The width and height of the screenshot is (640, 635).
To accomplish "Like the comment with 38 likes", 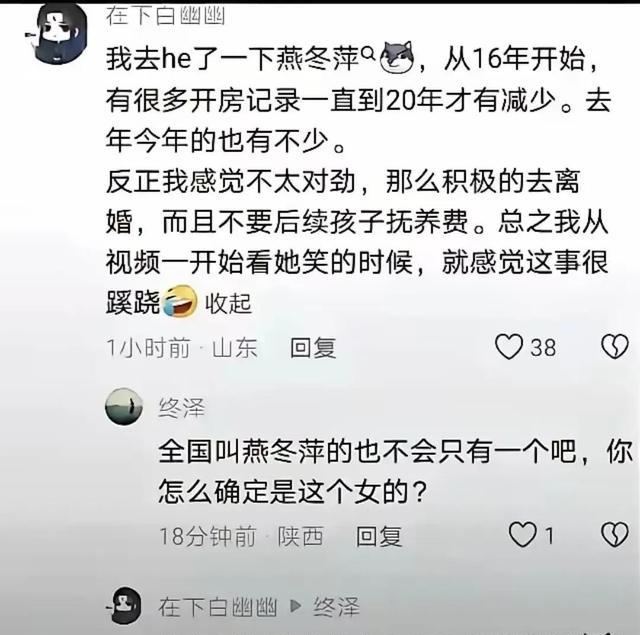I will click(x=509, y=347).
